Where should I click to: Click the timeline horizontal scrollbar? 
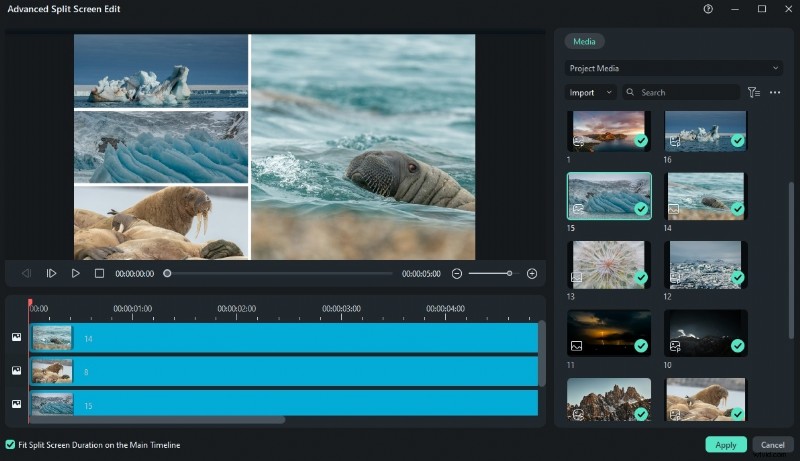[157, 420]
